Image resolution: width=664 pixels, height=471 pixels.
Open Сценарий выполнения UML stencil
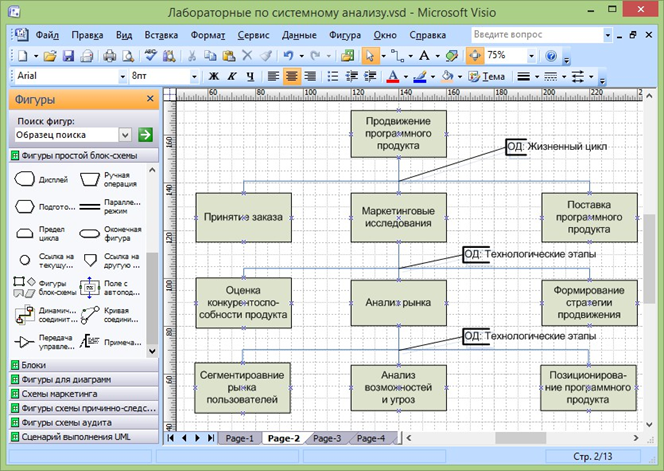pos(84,437)
